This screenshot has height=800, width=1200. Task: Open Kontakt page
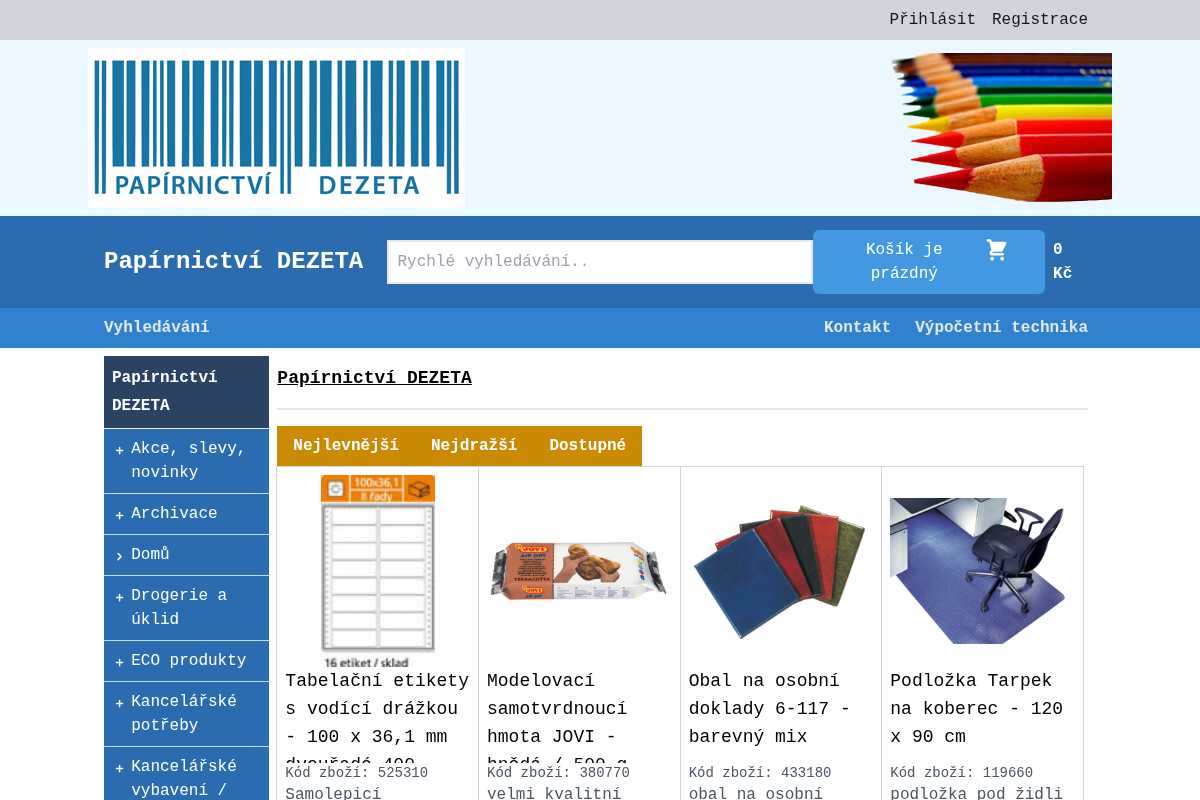(x=857, y=328)
